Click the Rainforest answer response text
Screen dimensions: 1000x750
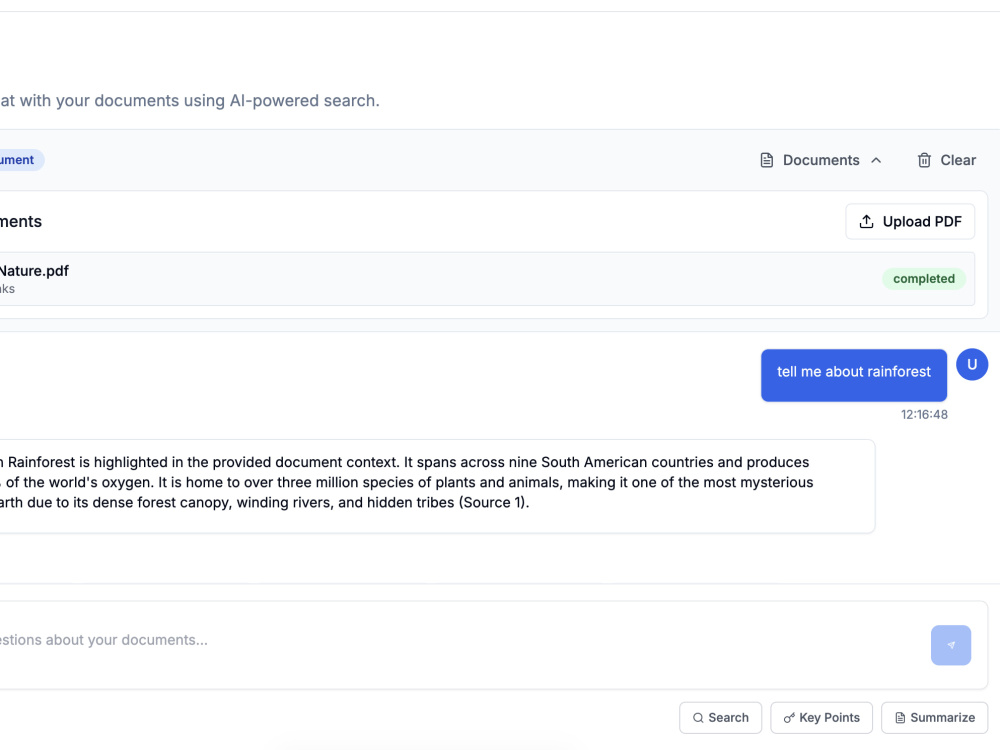[406, 482]
